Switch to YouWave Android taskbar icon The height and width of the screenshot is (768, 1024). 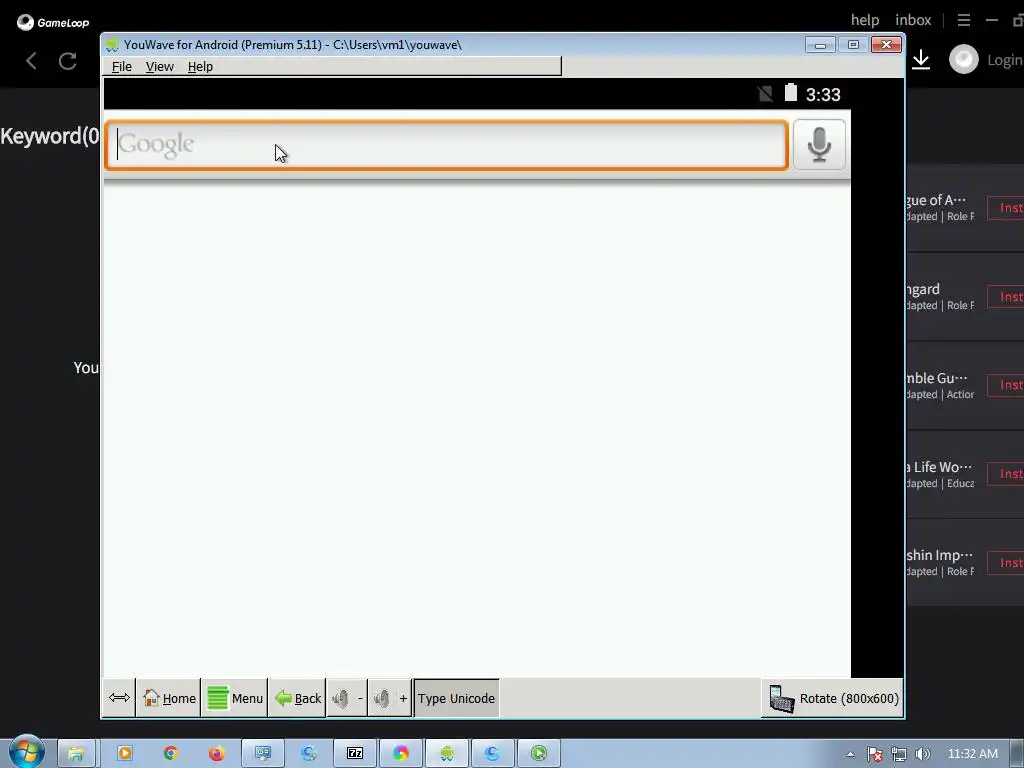coord(447,754)
